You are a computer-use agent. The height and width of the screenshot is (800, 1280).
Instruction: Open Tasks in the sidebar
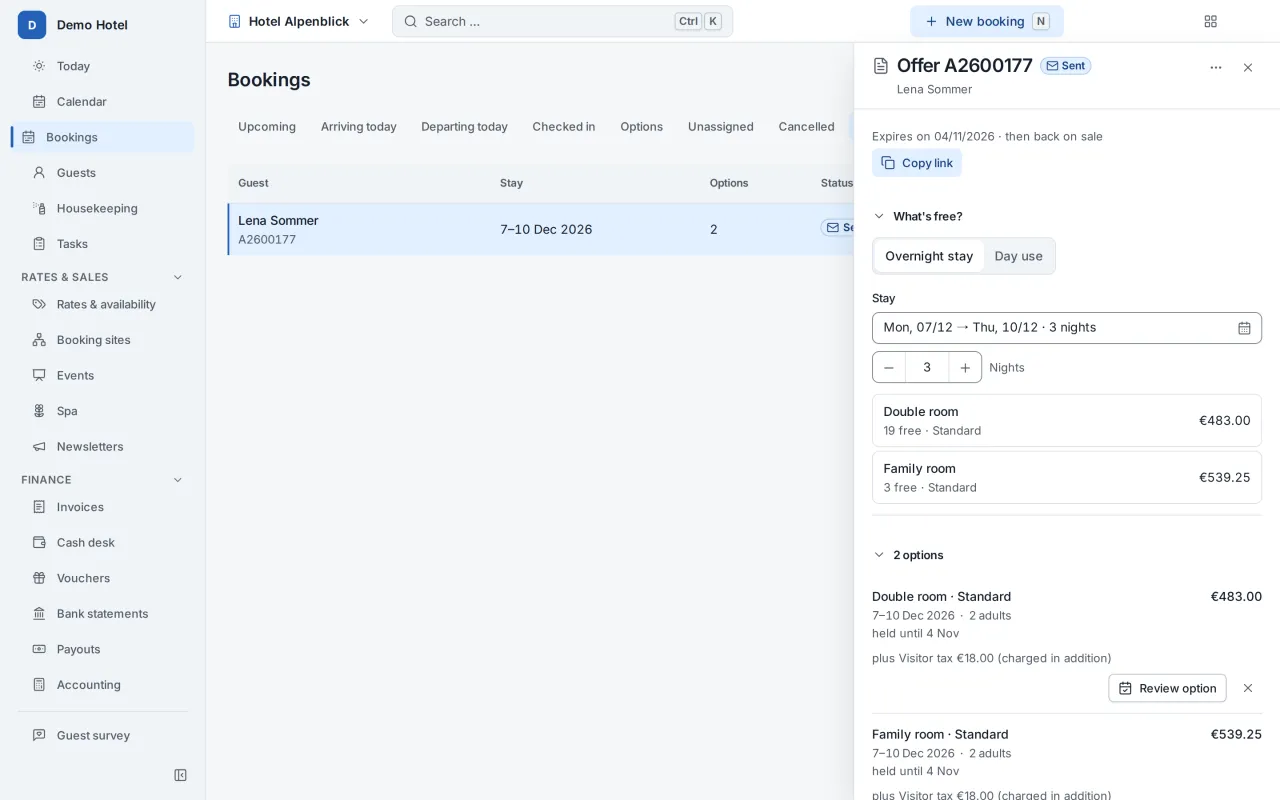click(102, 243)
